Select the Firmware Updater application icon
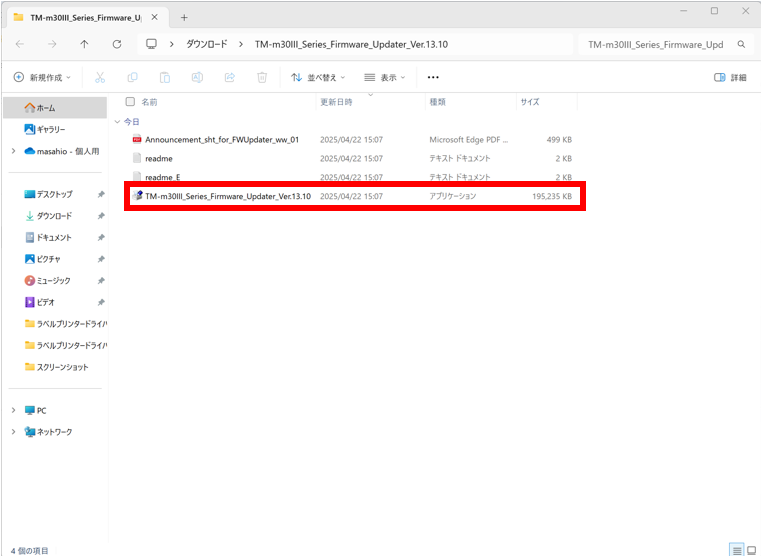 coord(137,196)
